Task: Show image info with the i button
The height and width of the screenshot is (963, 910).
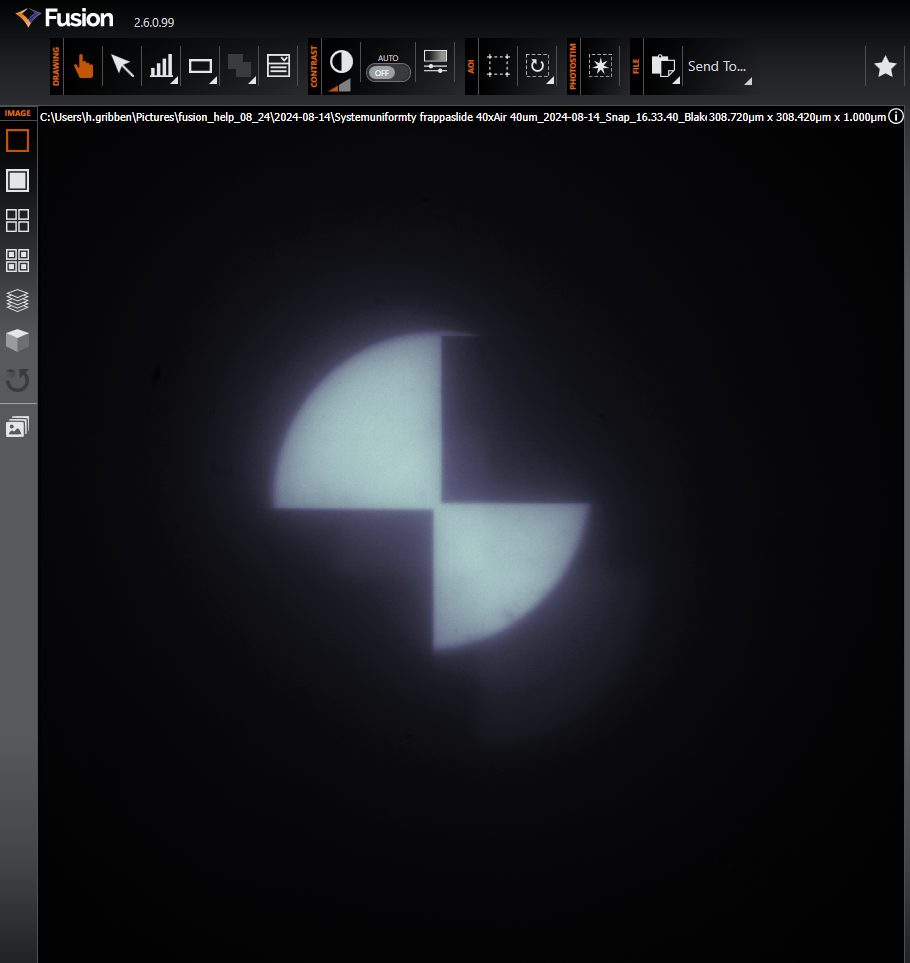Action: click(896, 117)
